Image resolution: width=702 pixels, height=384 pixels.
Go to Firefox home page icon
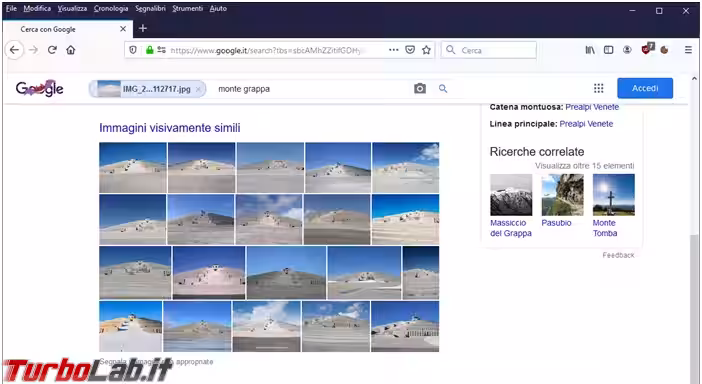coord(71,50)
